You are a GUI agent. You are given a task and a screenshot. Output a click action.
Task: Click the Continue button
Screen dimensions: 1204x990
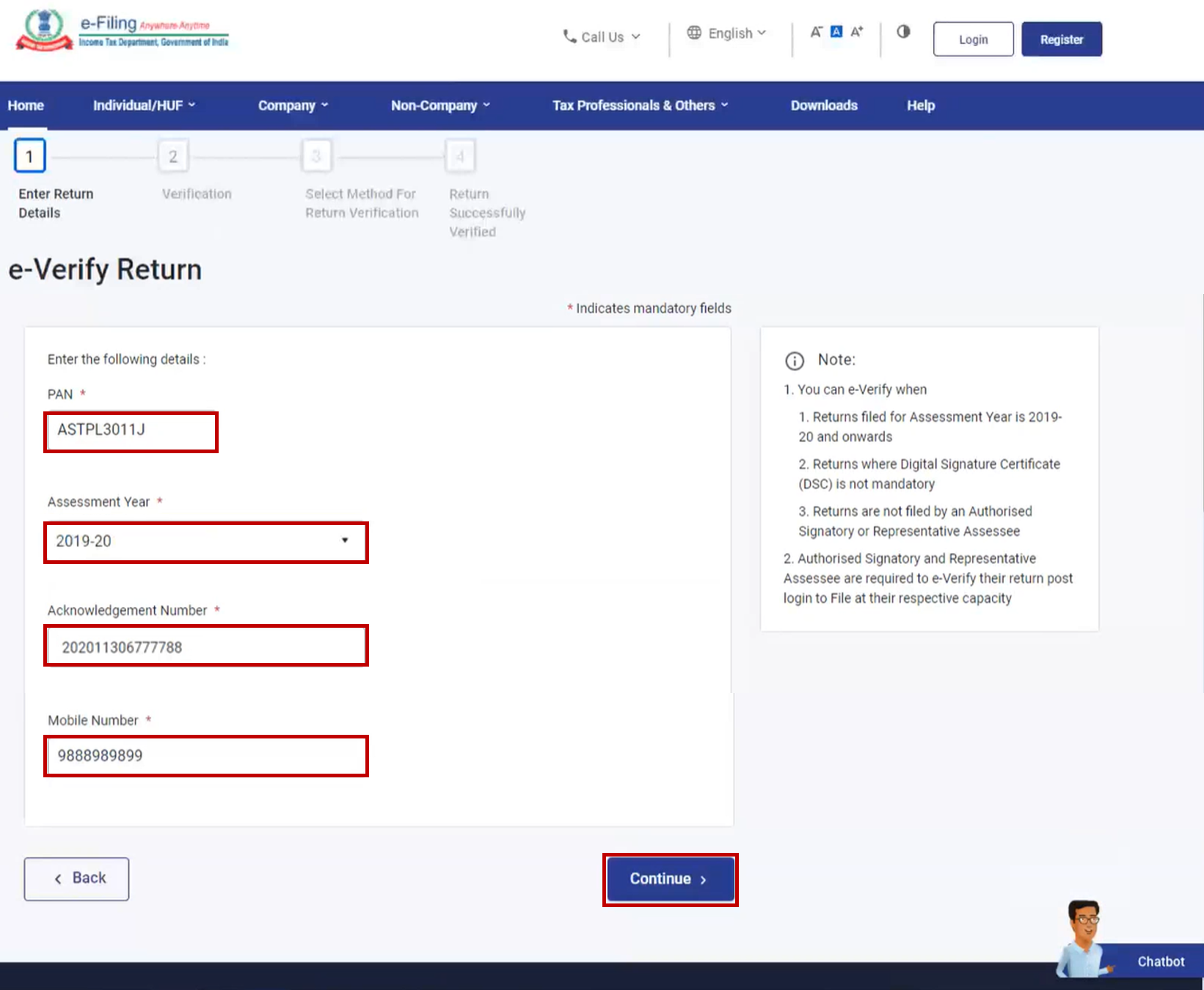click(669, 879)
